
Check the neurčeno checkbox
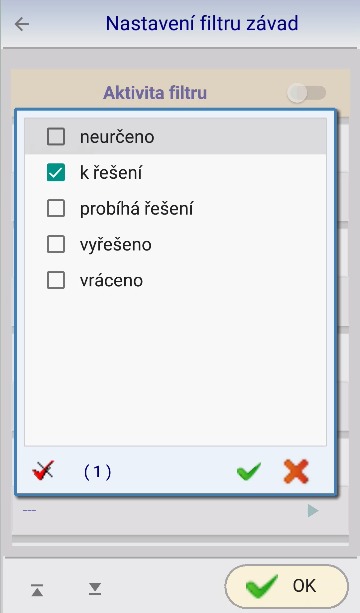[56, 137]
